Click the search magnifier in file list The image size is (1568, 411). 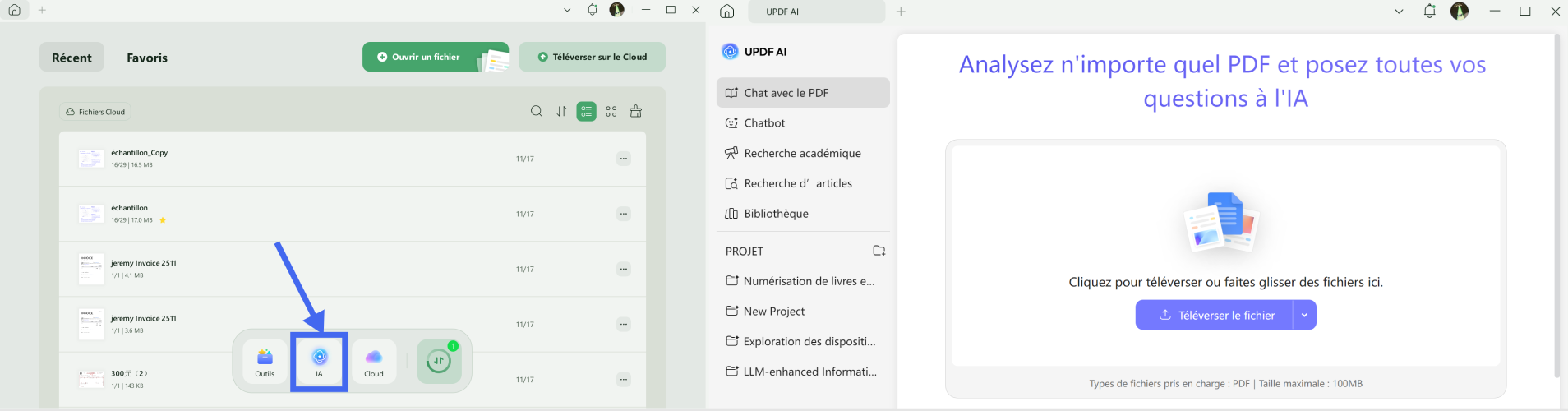point(537,112)
